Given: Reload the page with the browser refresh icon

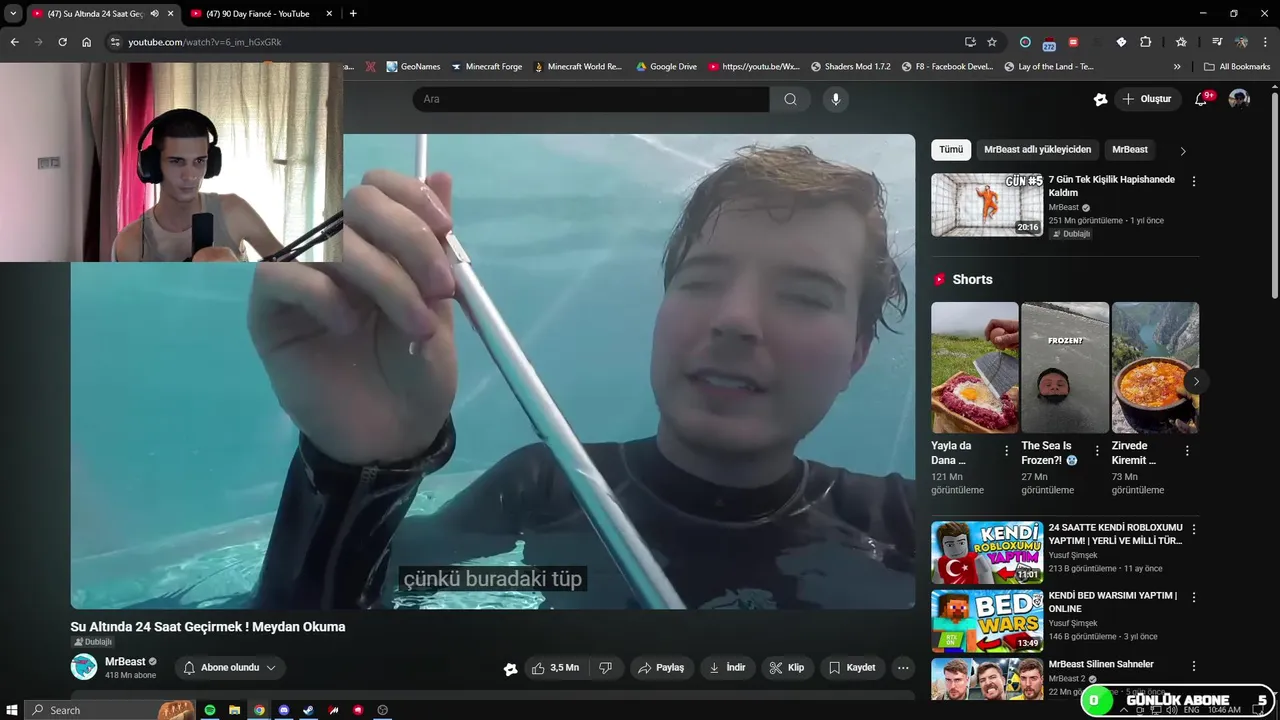Looking at the screenshot, I should (62, 42).
